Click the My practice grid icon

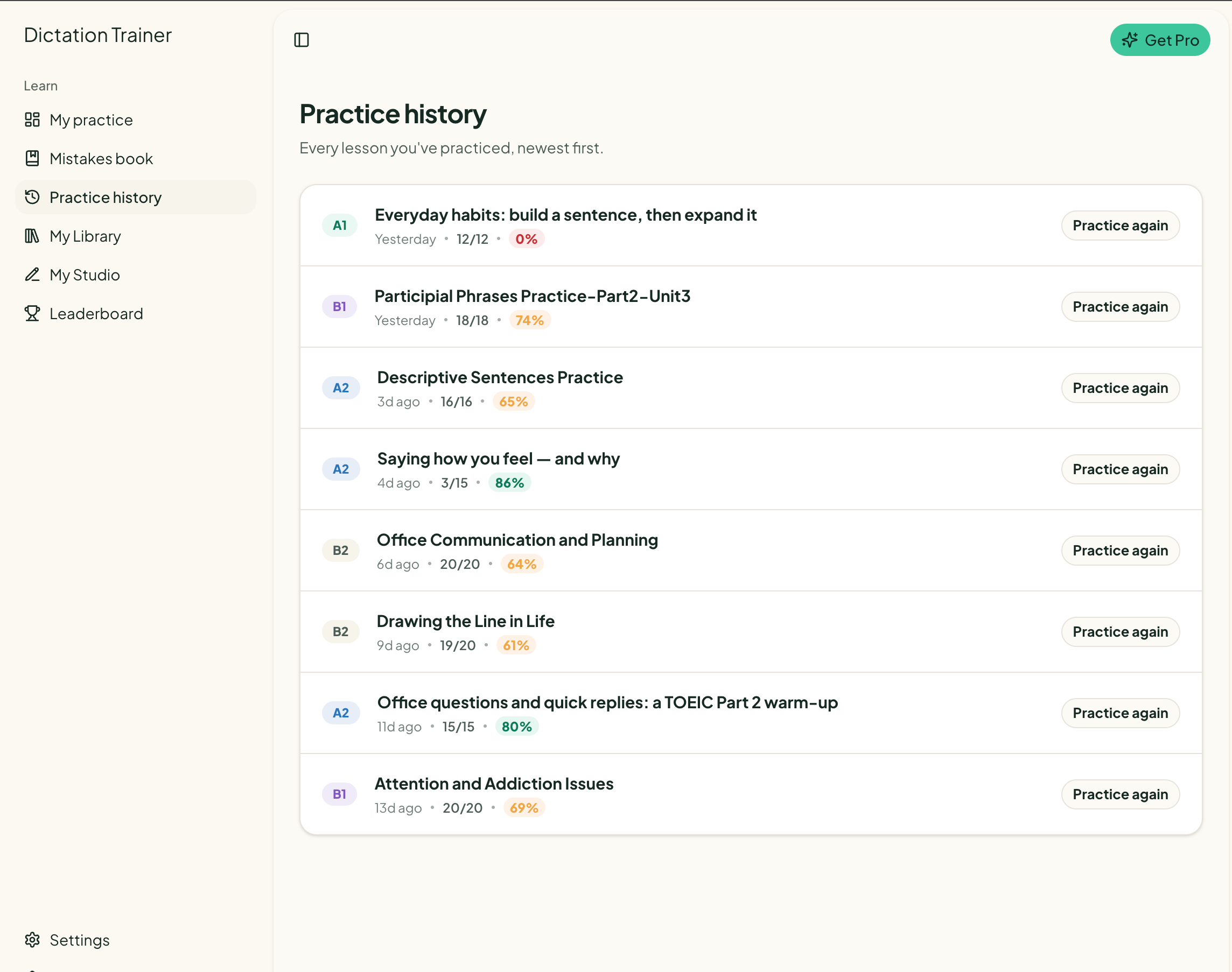coord(32,119)
